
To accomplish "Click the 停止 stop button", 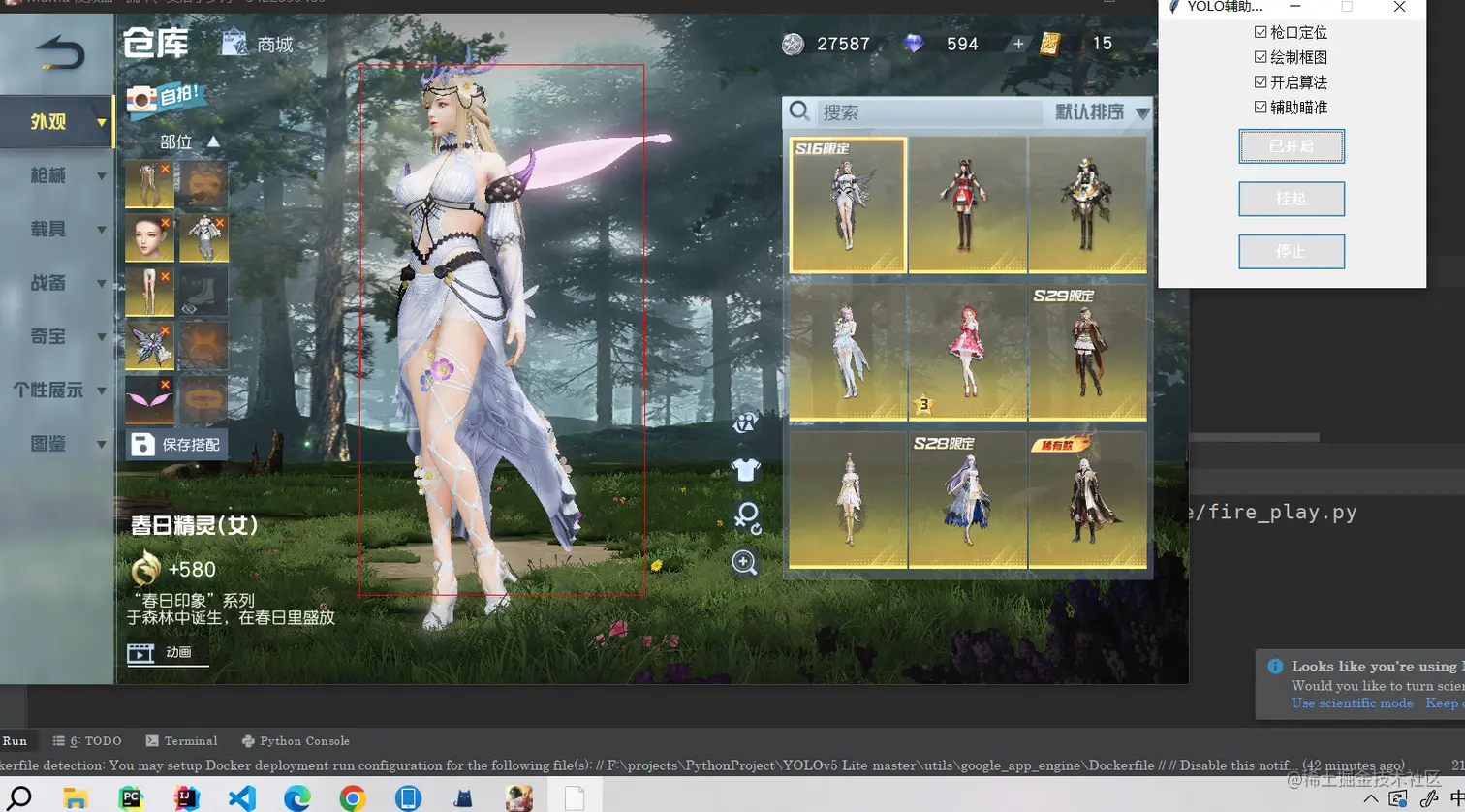I will click(x=1292, y=252).
